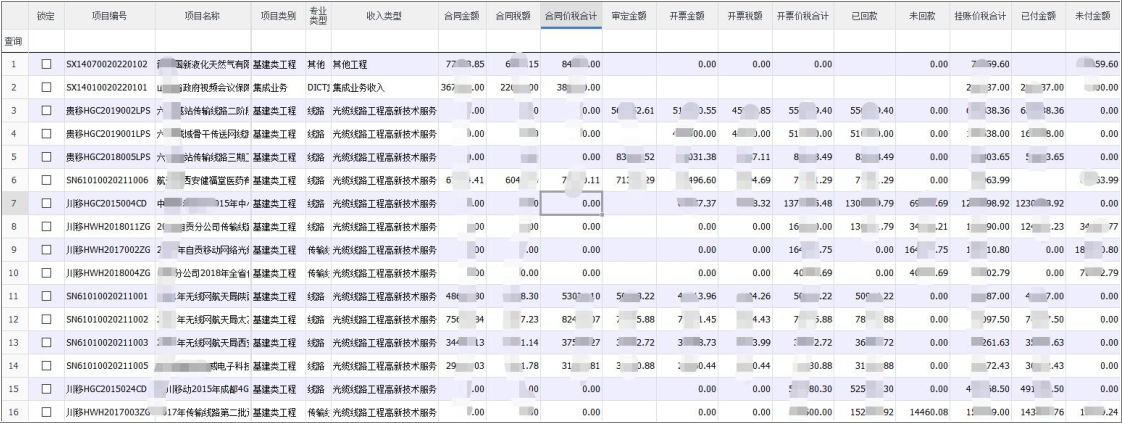Click the 14460.08 未回款 value
This screenshot has width=1122, height=423.
click(928, 412)
